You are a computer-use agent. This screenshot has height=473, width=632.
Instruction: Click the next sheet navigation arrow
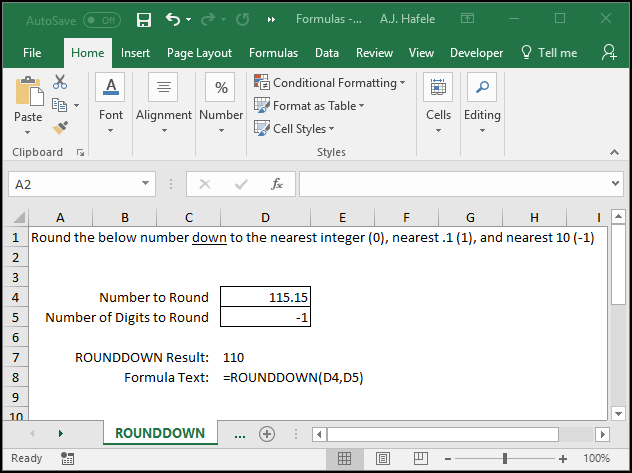click(x=60, y=434)
